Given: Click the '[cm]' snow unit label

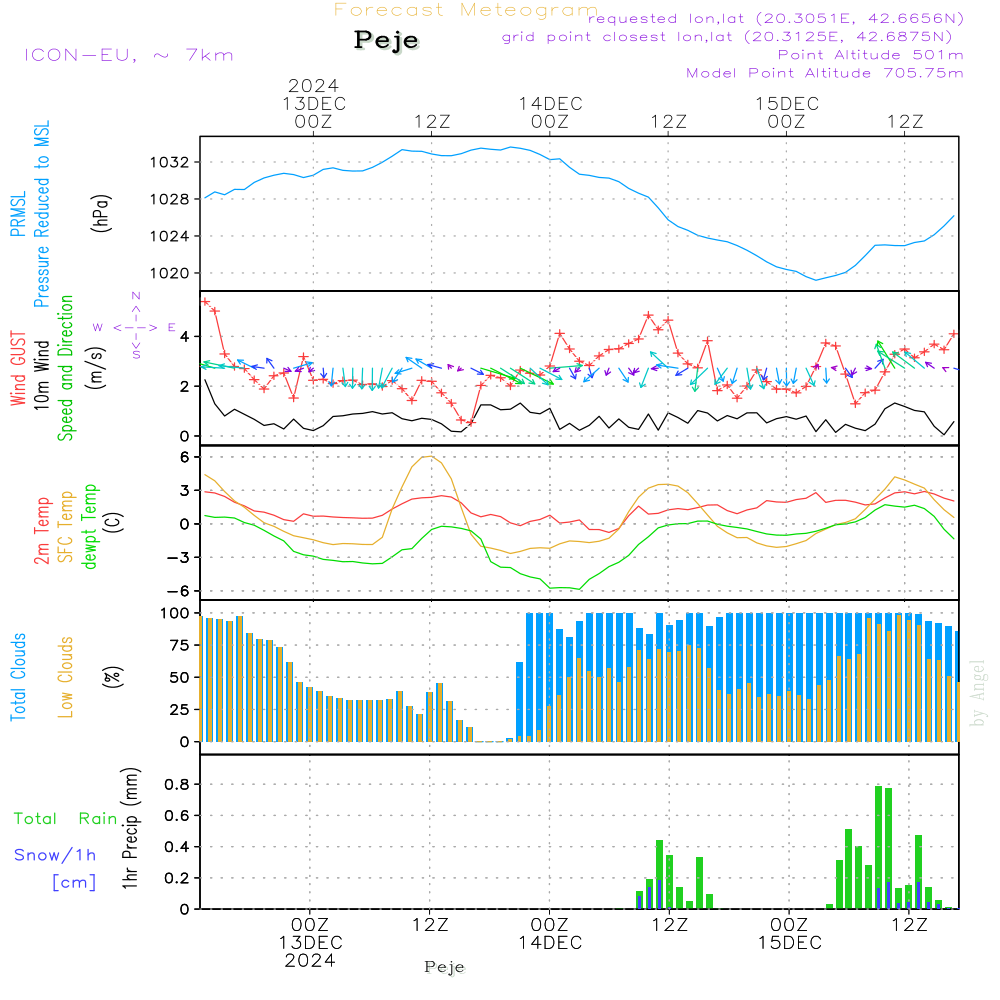Looking at the screenshot, I should 74,883.
